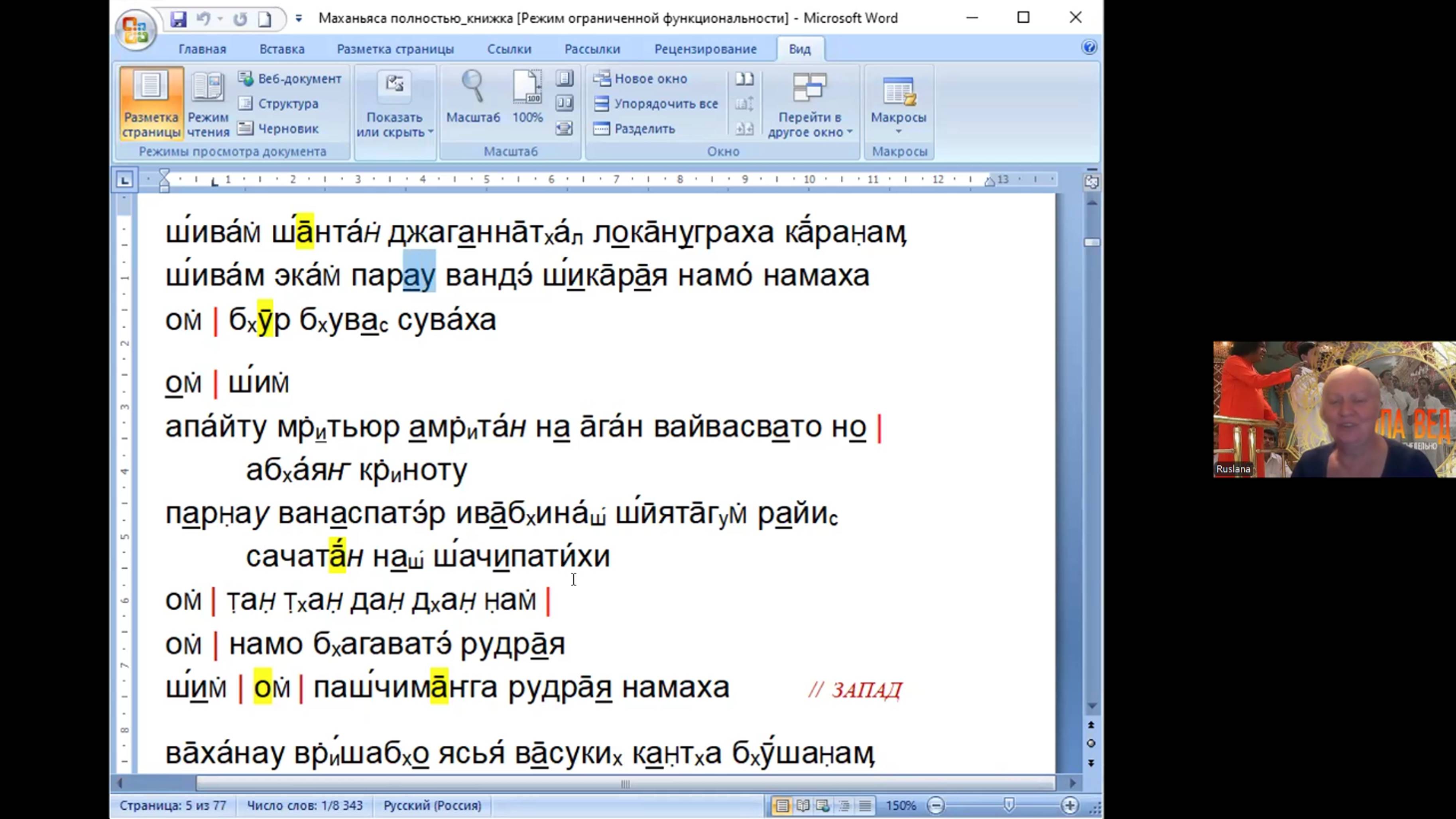Open the Макросы dropdown arrow
Viewport: 1456px width, 819px height.
pos(898,132)
